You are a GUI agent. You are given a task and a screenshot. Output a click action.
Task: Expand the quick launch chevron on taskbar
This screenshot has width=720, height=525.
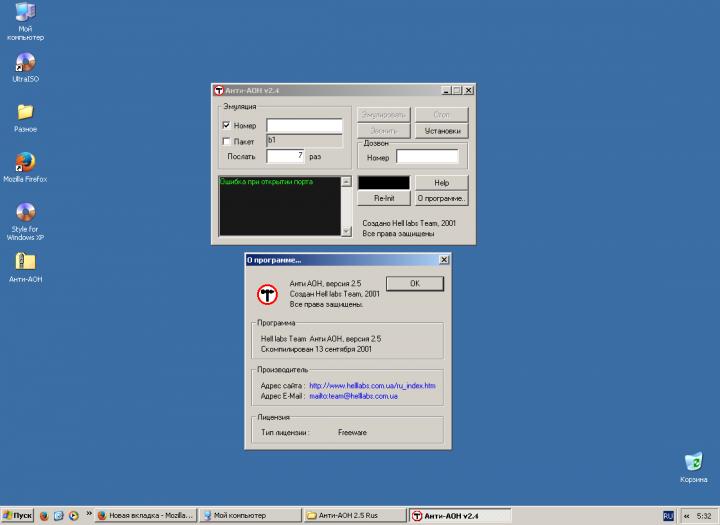click(90, 515)
